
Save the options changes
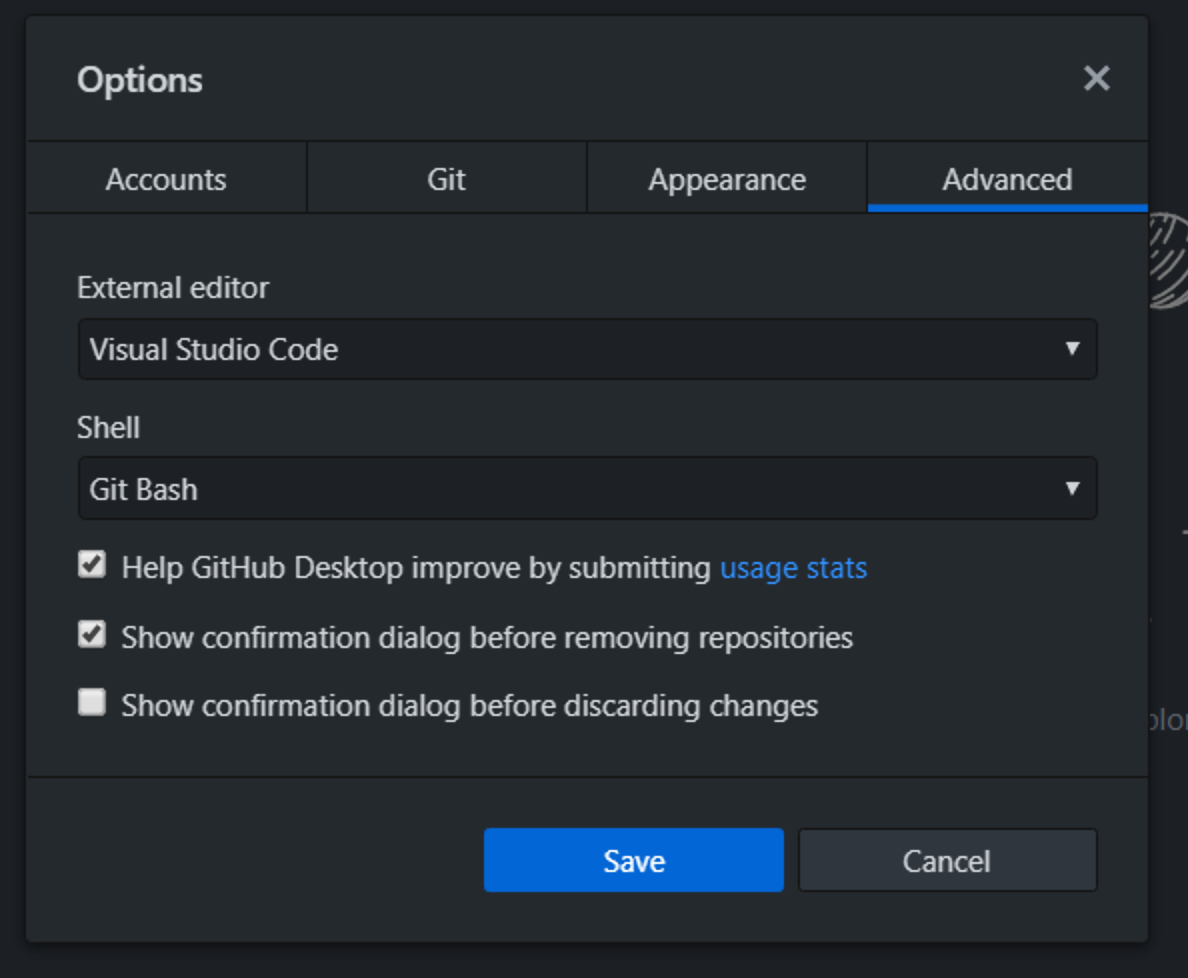(634, 859)
